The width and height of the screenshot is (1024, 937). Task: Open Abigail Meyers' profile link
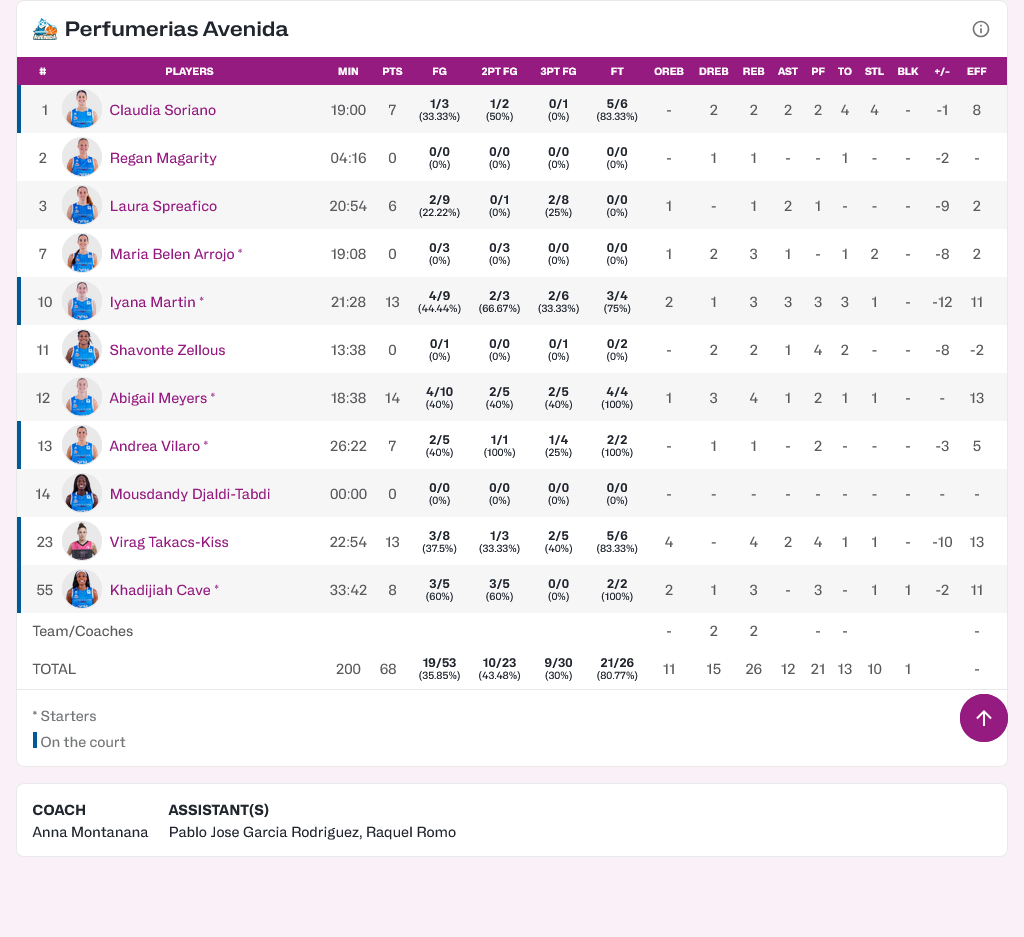158,398
